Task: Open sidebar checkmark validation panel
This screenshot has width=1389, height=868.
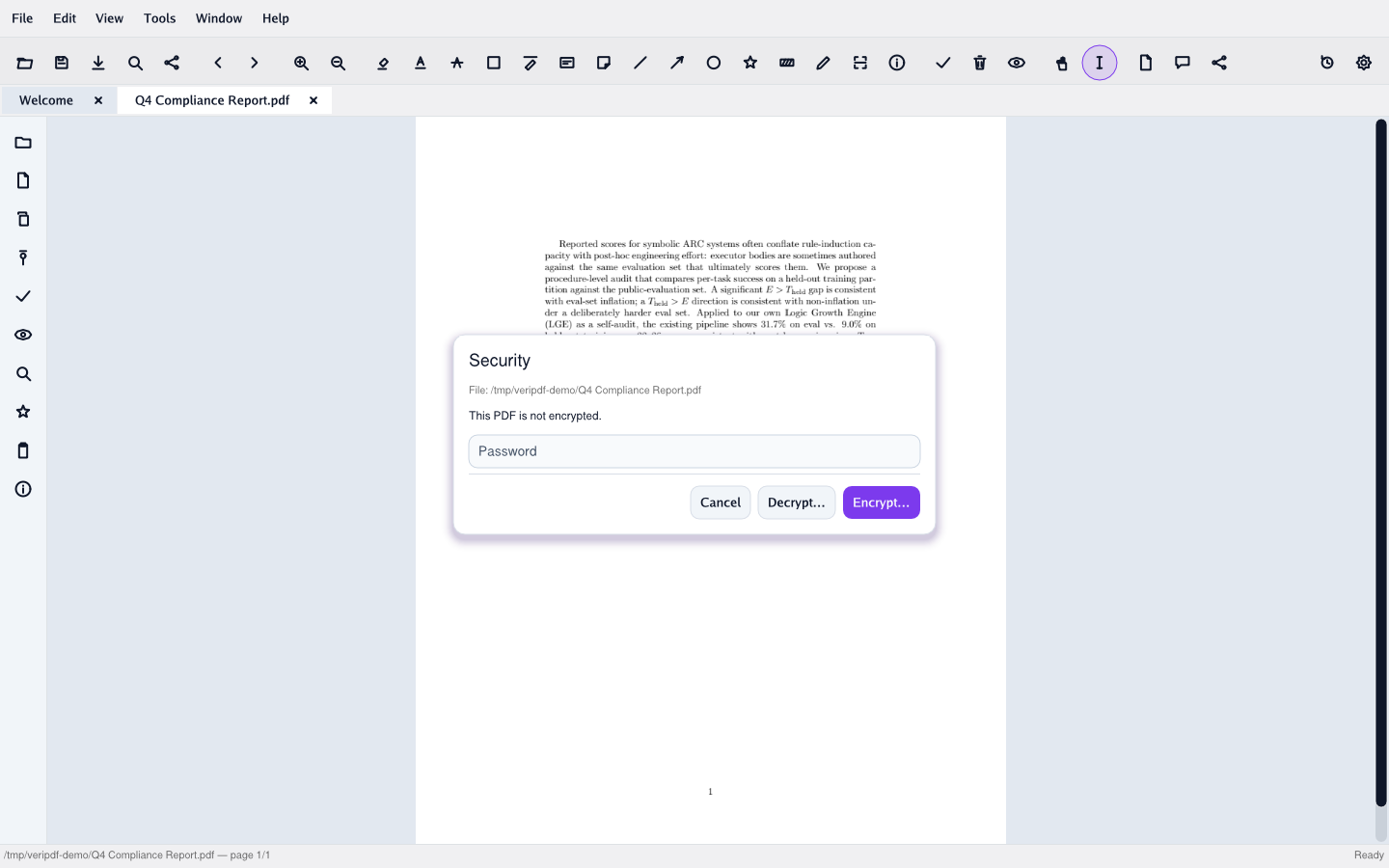Action: [23, 296]
